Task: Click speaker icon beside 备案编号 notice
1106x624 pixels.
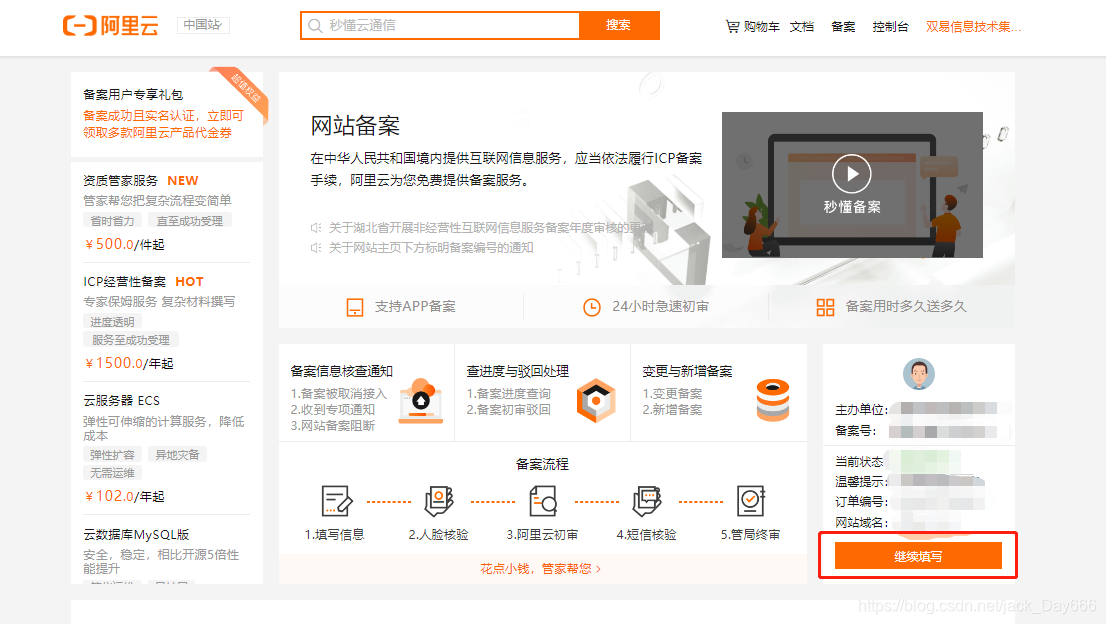Action: tap(316, 248)
